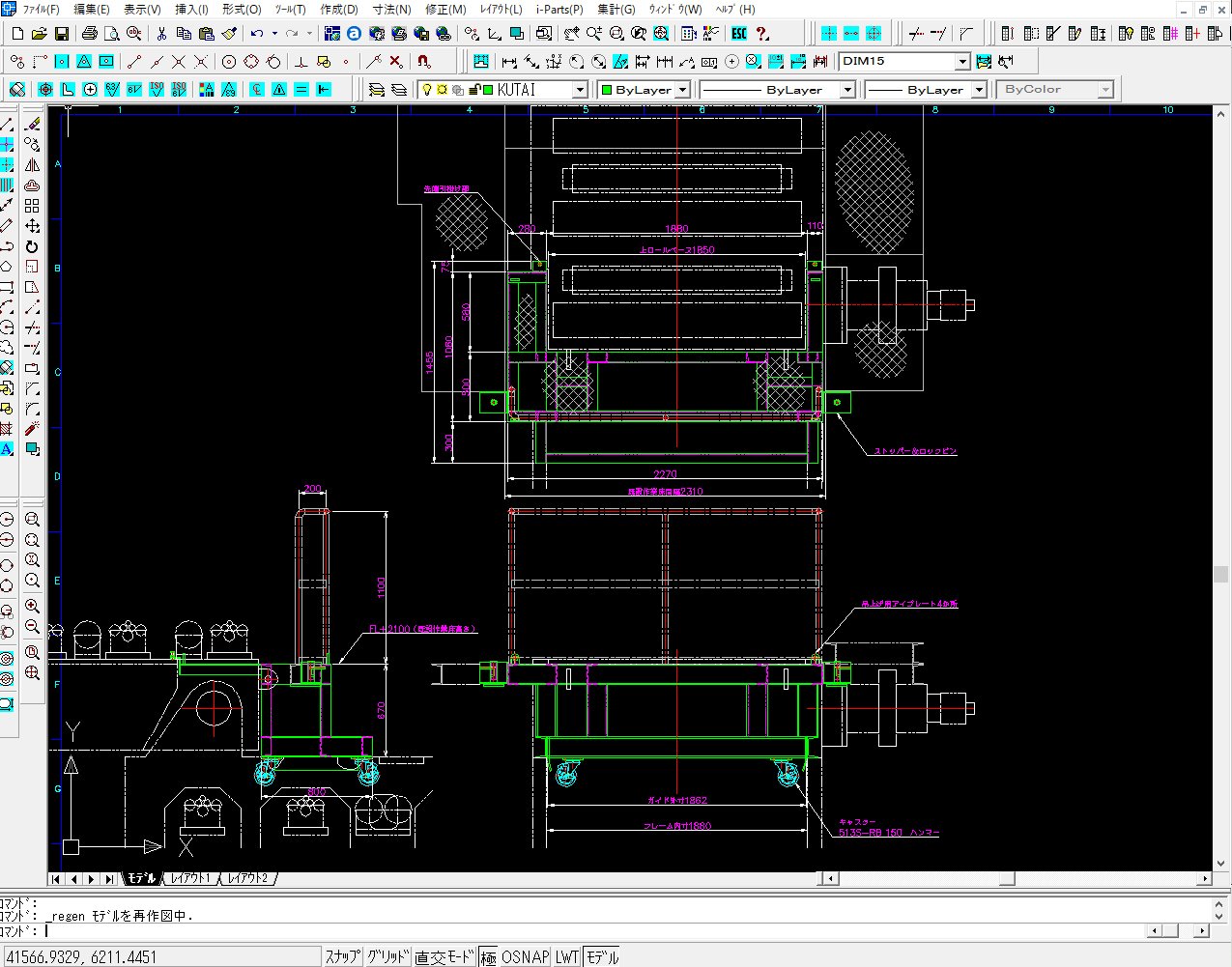
Task: Open the ByLayer color dropdown
Action: coord(682,90)
